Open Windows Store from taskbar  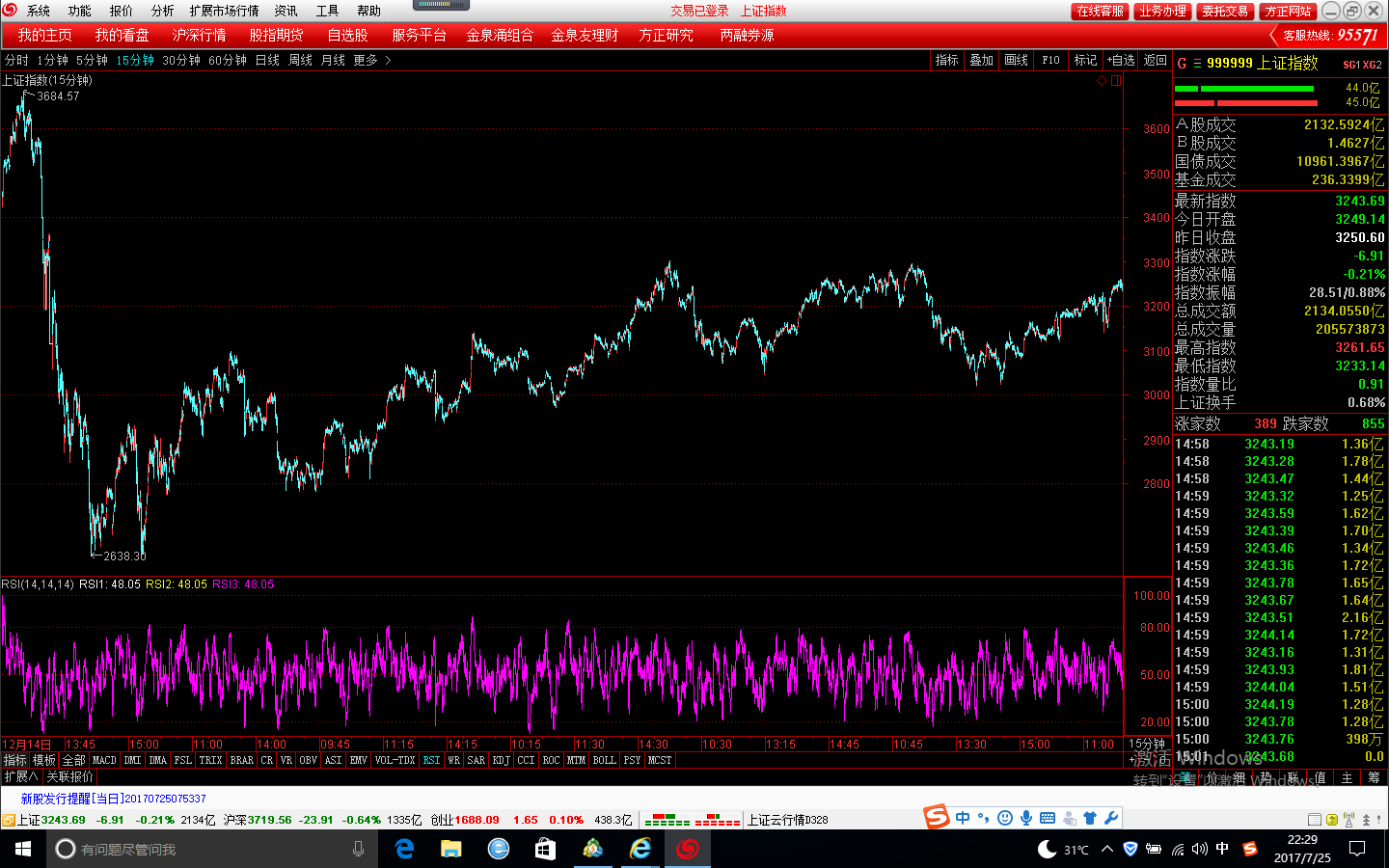coord(545,849)
